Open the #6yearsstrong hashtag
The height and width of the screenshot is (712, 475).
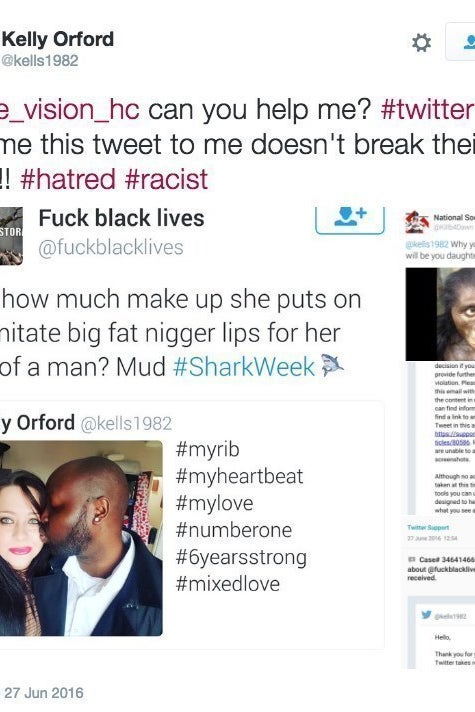click(241, 557)
